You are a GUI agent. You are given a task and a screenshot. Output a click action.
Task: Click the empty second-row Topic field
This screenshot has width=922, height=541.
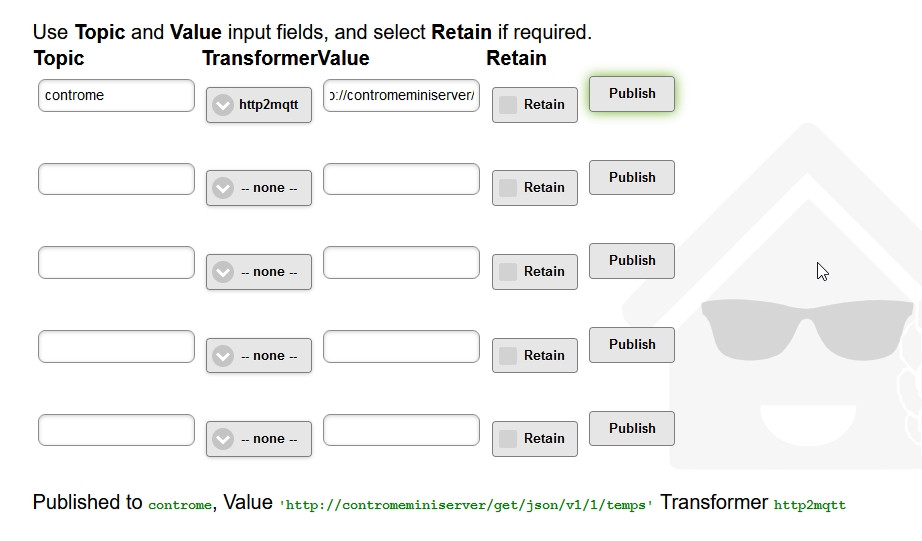(116, 179)
